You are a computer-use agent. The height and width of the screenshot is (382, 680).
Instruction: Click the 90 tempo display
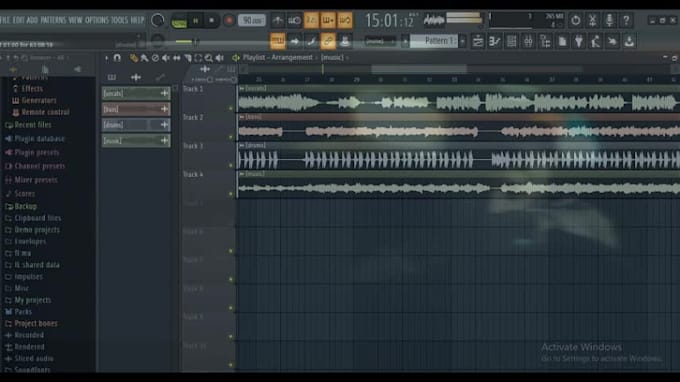252,20
